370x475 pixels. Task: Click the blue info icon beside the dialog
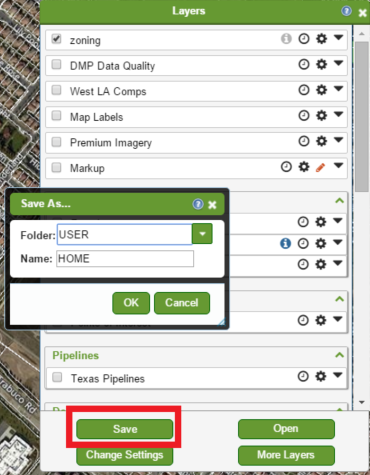point(285,243)
